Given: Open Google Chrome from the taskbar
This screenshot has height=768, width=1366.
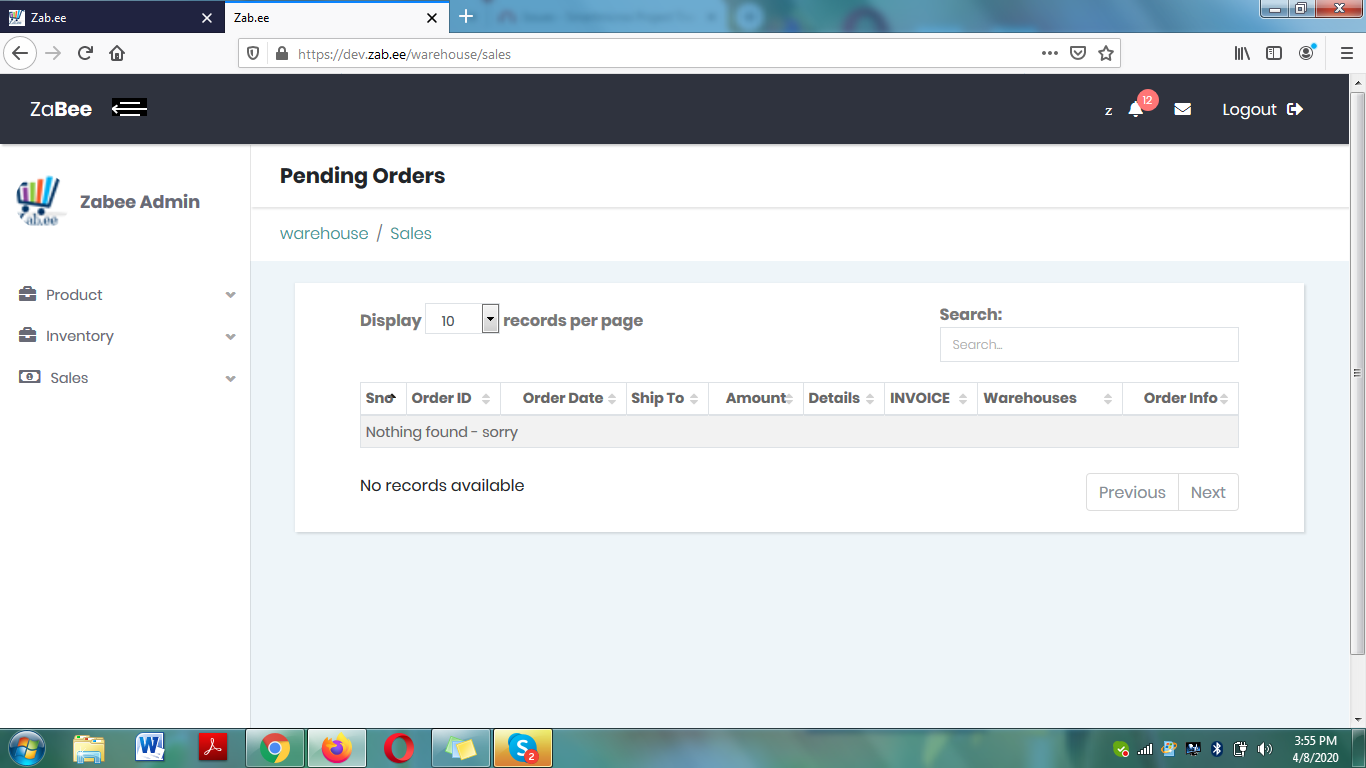Looking at the screenshot, I should coord(275,748).
